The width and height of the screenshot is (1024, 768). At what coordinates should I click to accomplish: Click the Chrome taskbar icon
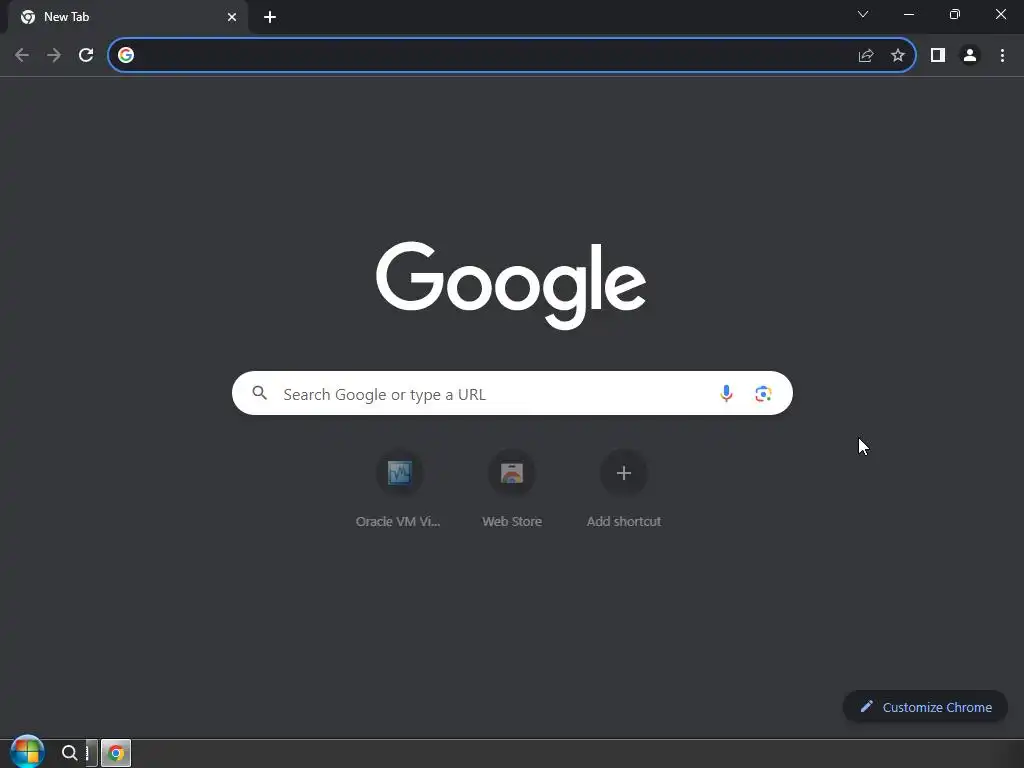(x=116, y=753)
